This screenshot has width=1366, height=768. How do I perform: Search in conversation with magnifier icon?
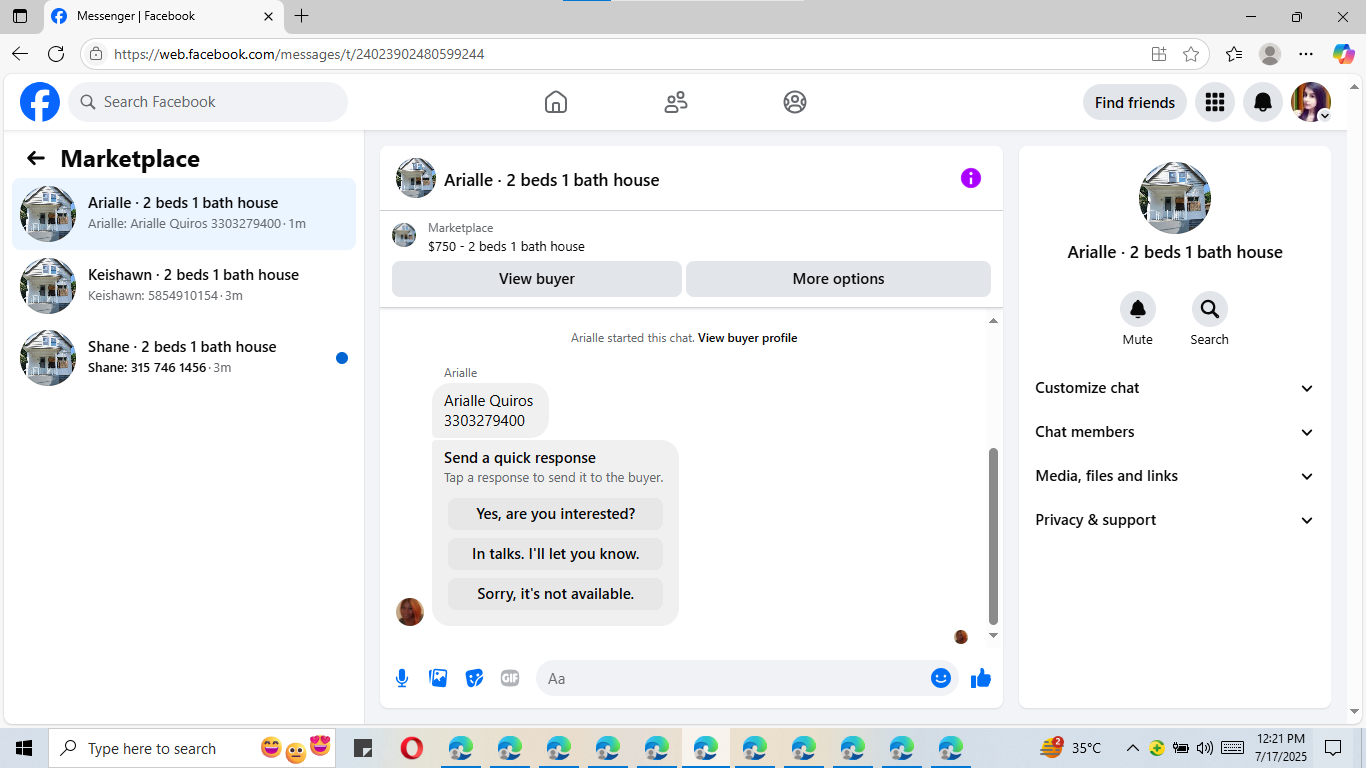coord(1210,309)
